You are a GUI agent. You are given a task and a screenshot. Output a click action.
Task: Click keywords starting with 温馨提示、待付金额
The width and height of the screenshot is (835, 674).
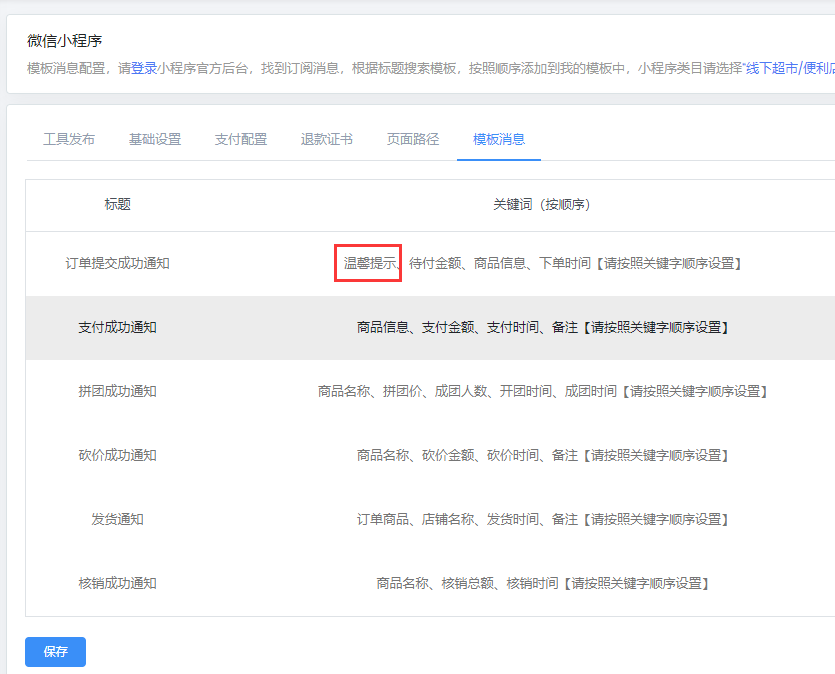542,264
